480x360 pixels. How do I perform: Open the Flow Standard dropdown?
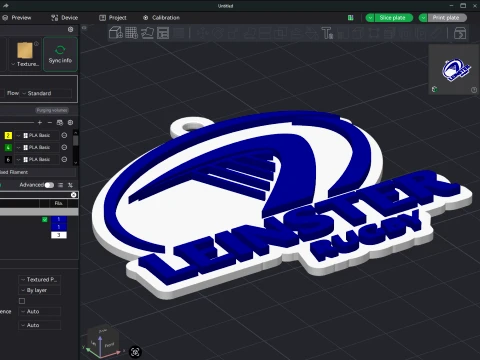[x=46, y=93]
